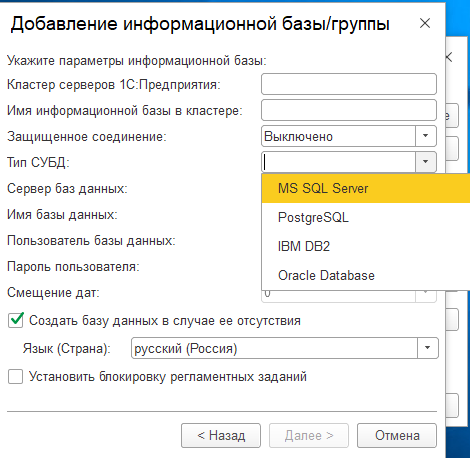Click the Выключено value in secure connection

[x=298, y=136]
